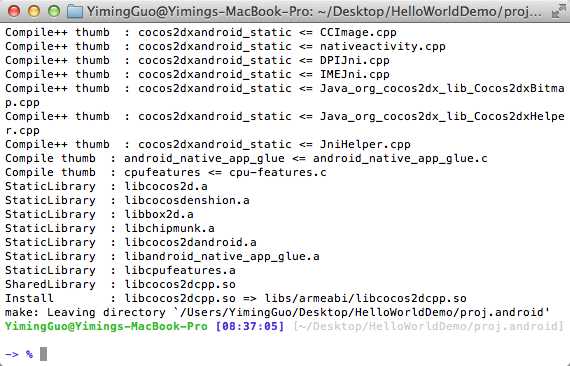Click the green prompt 'YimingGuo@Yimings-MacBook-Pro'
Screen dimensions: 570x366
point(106,326)
